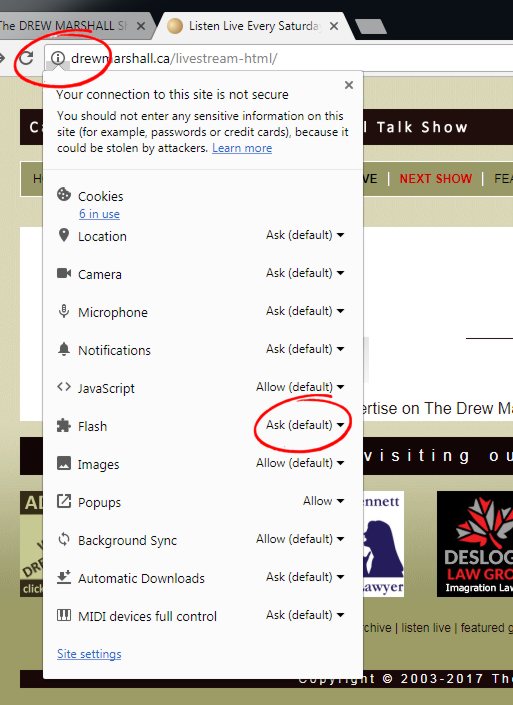
Task: Select the Listen Live Every Saturday tab
Action: coord(252,26)
